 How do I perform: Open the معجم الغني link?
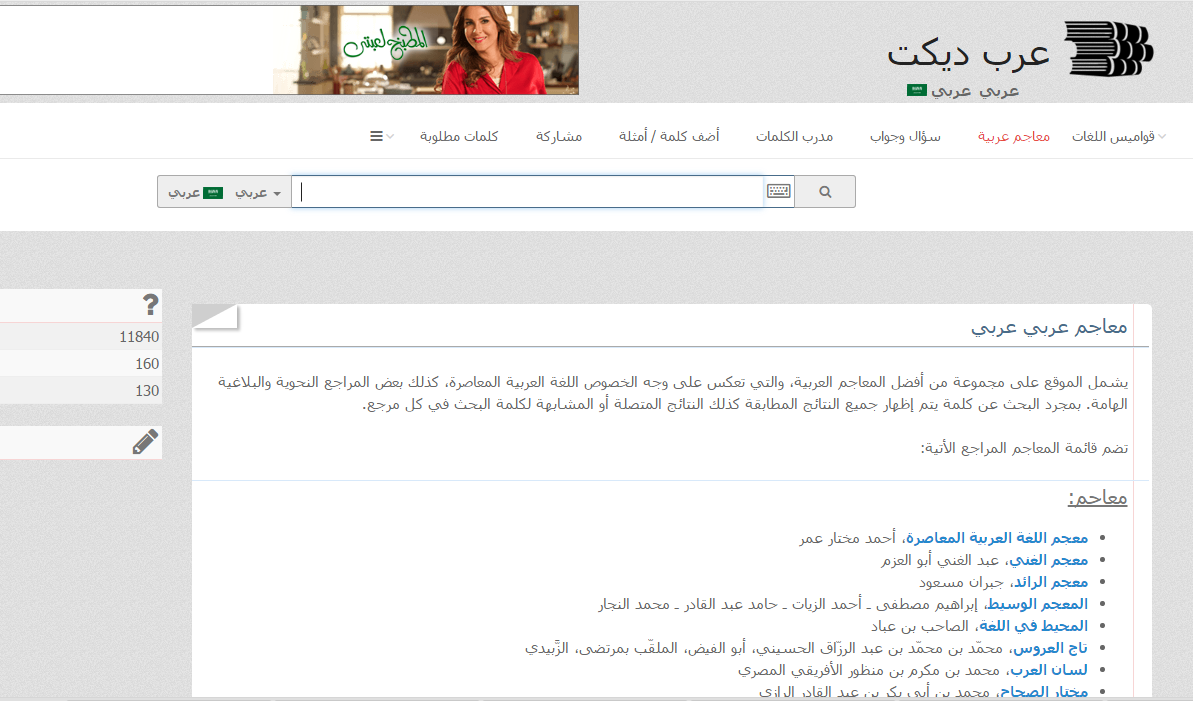click(x=1048, y=560)
